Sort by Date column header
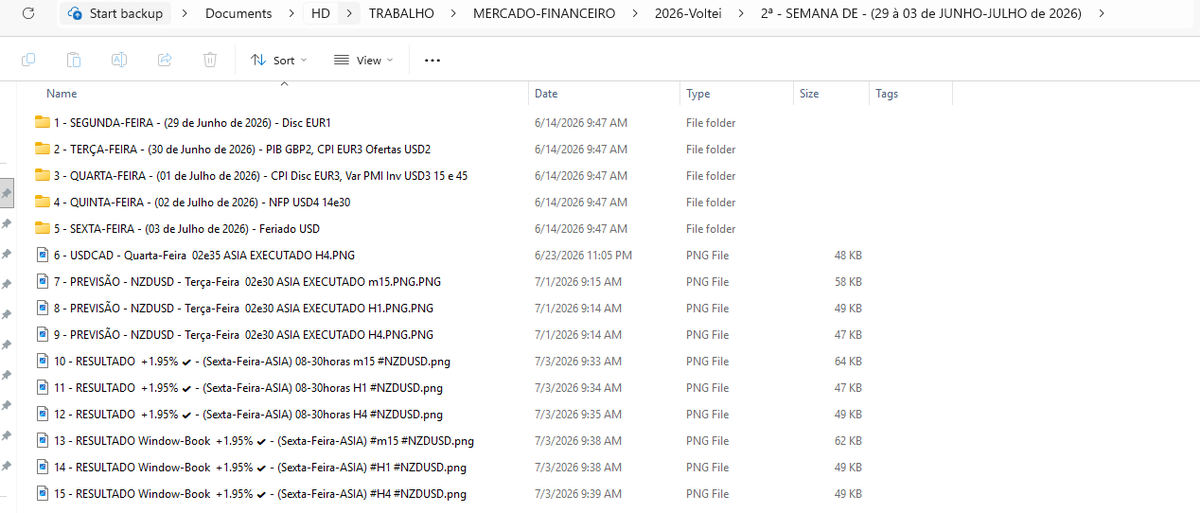This screenshot has width=1200, height=513. (x=546, y=94)
